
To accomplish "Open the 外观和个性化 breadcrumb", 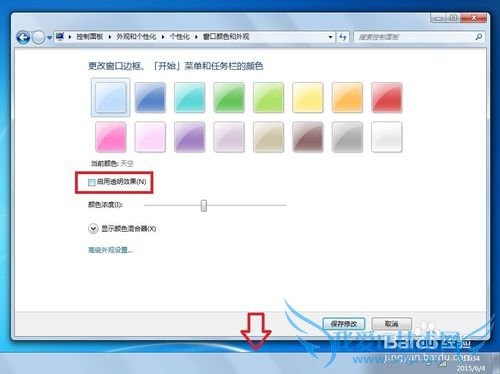I will [136, 37].
